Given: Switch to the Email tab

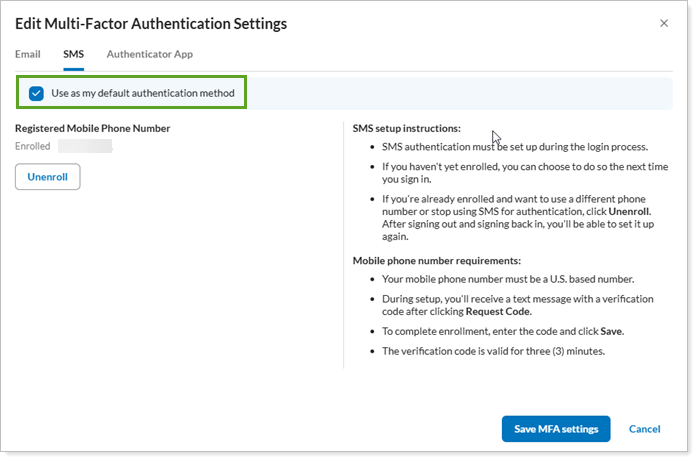Looking at the screenshot, I should click(x=28, y=54).
